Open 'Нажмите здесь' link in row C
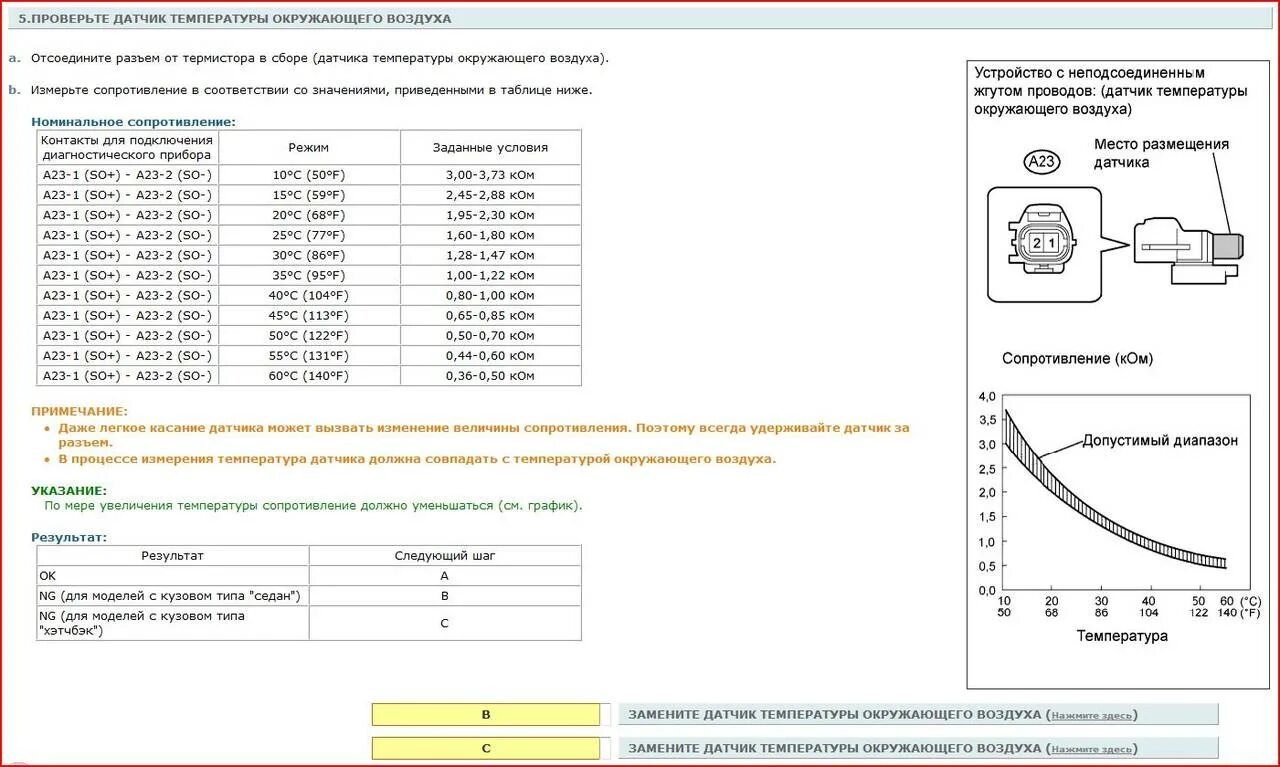Image resolution: width=1280 pixels, height=767 pixels. [x=1092, y=749]
